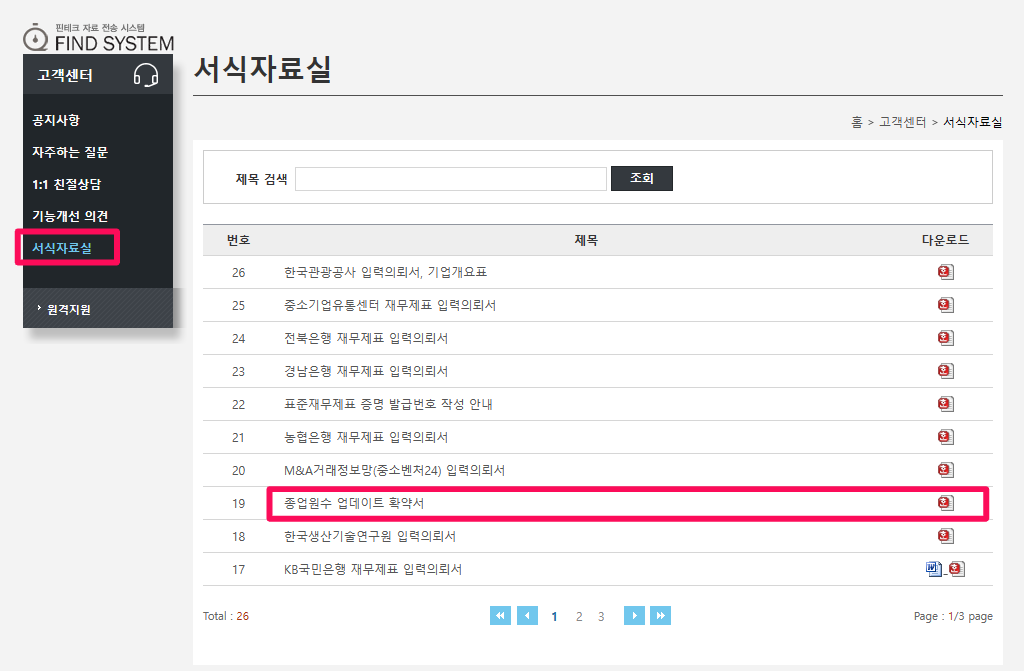
Task: Click 홈 in breadcrumb
Action: pos(857,122)
